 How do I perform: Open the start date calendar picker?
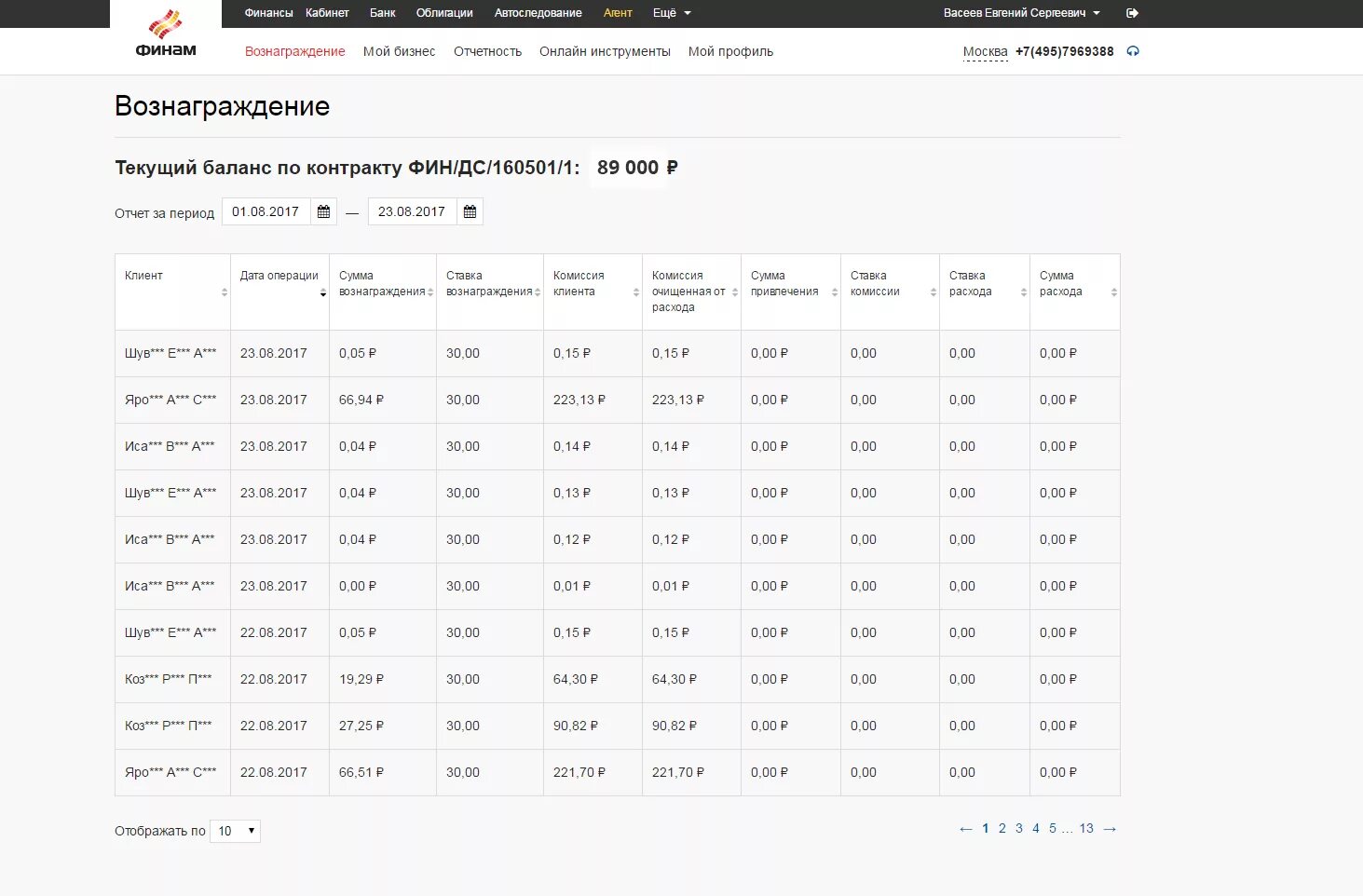[323, 212]
